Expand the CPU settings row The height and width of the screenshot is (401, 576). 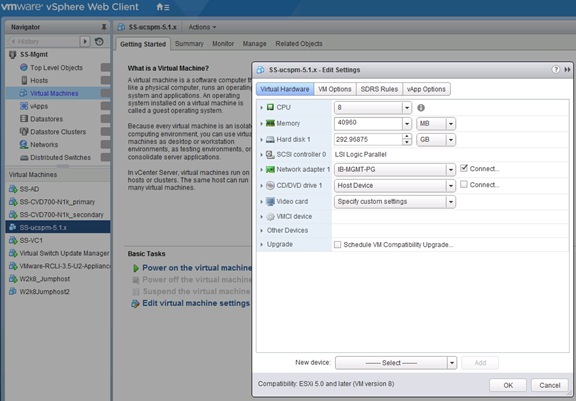coord(261,108)
